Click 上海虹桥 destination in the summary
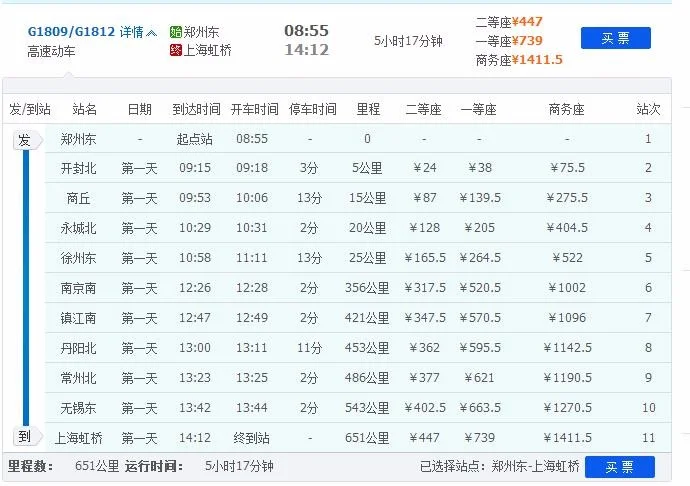Screen dimensions: 690x486 pyautogui.click(x=207, y=50)
